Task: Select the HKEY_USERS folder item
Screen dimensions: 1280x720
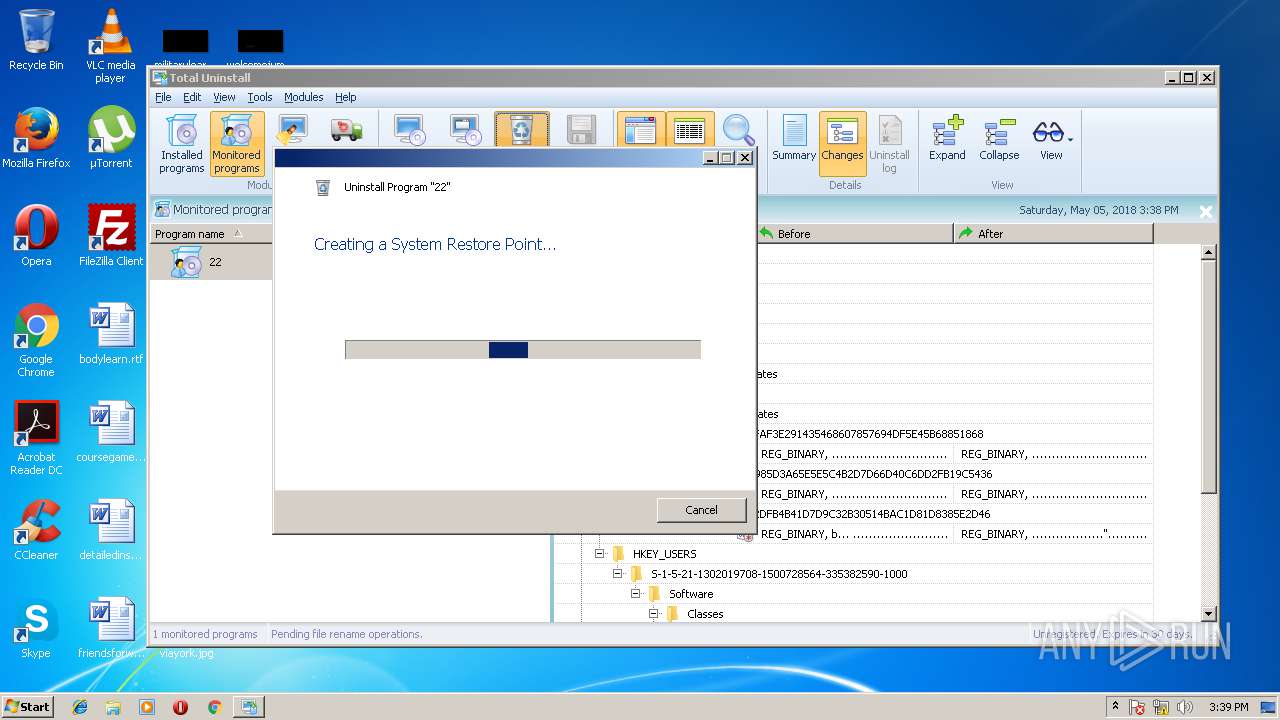Action: (664, 554)
